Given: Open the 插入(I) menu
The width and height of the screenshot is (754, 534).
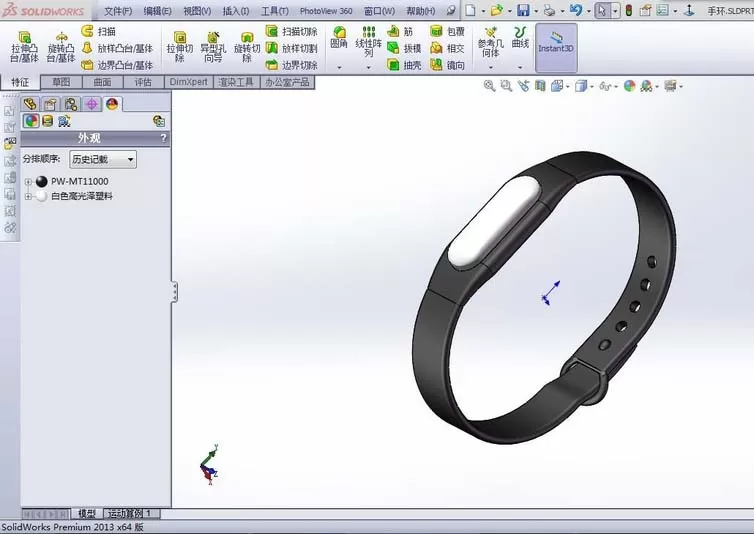Looking at the screenshot, I should pyautogui.click(x=236, y=11).
